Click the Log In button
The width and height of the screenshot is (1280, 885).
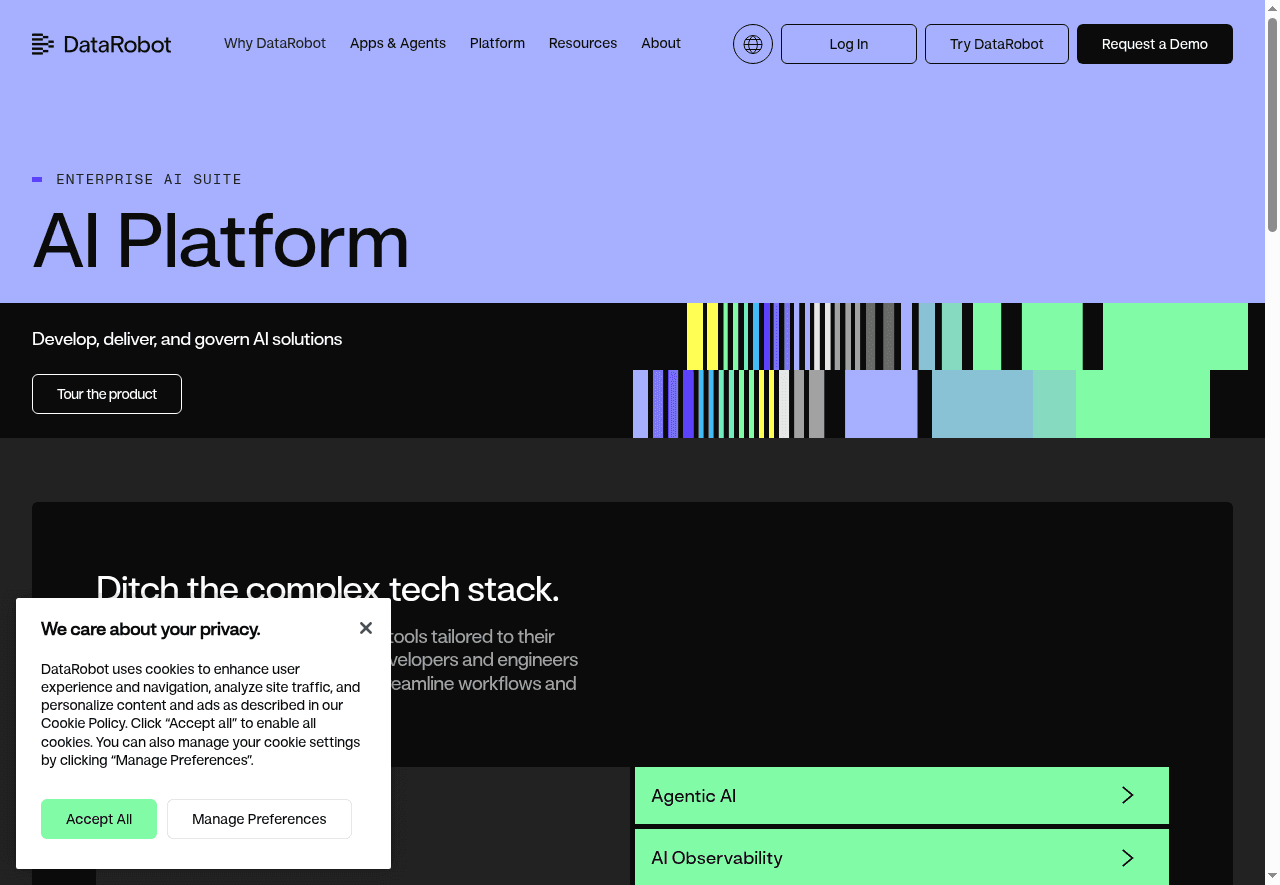pyautogui.click(x=848, y=44)
